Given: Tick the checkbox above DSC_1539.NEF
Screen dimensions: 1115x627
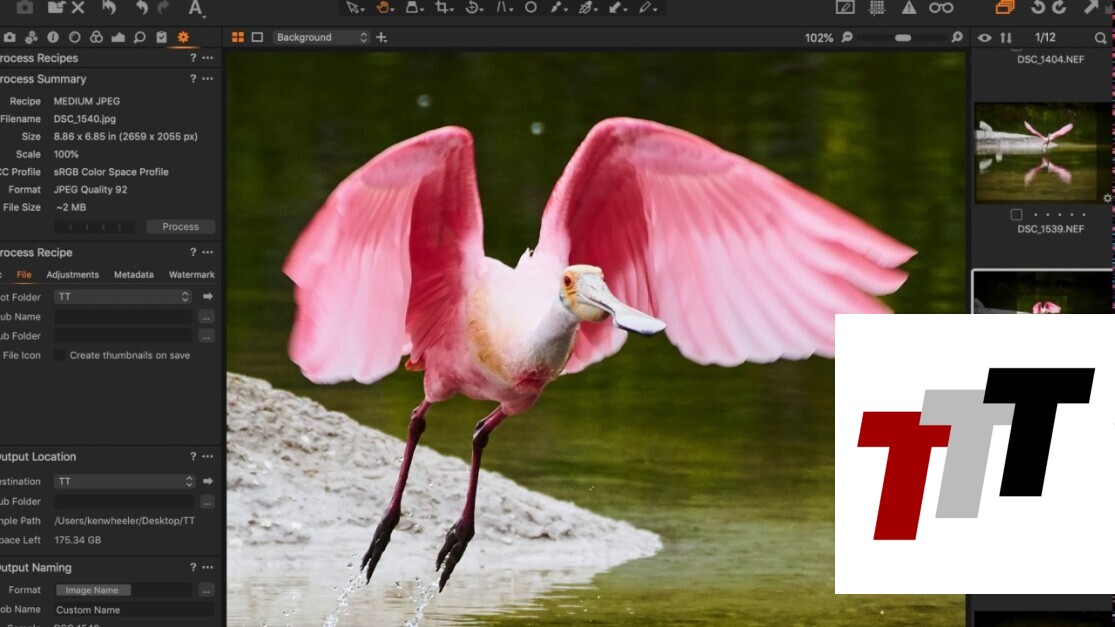Looking at the screenshot, I should tap(1016, 215).
